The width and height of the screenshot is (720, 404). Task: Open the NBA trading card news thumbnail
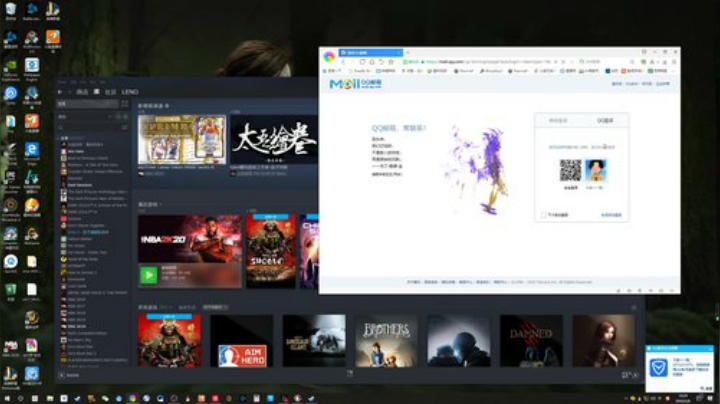pos(182,140)
